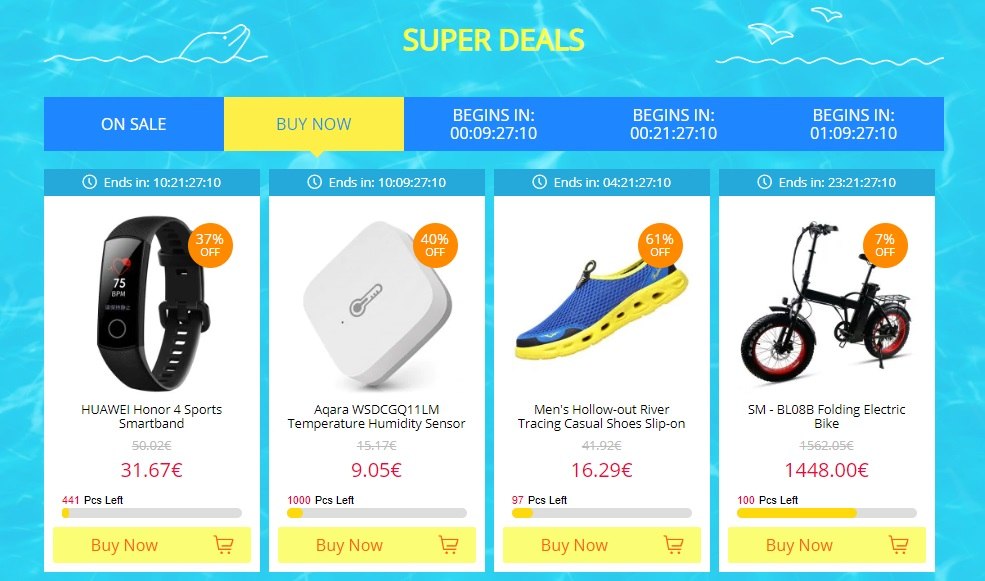Click the electric bike stock progress bar
The image size is (985, 581).
click(827, 513)
